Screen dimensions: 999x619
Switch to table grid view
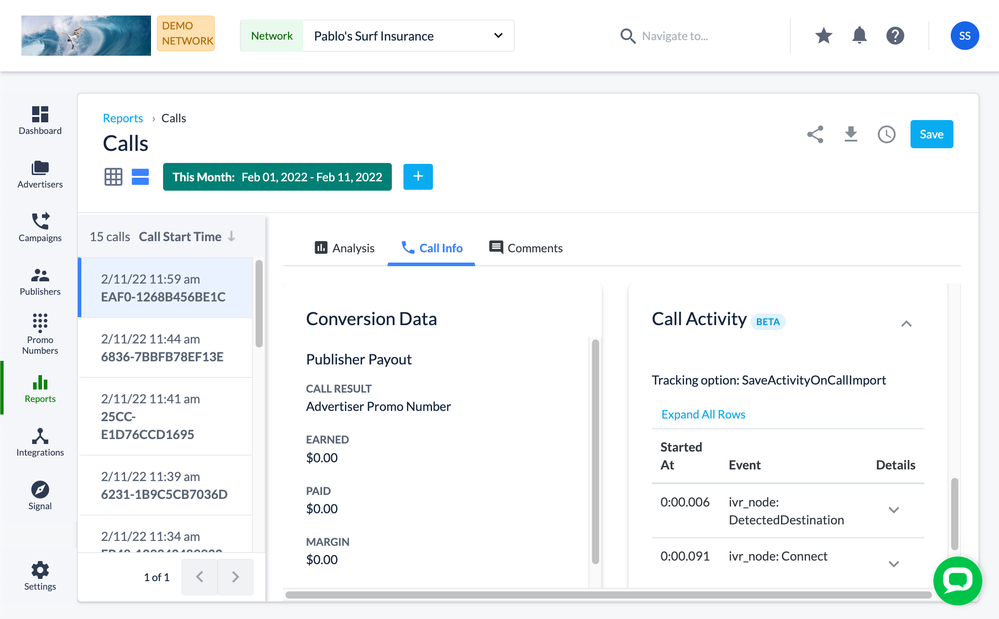113,177
